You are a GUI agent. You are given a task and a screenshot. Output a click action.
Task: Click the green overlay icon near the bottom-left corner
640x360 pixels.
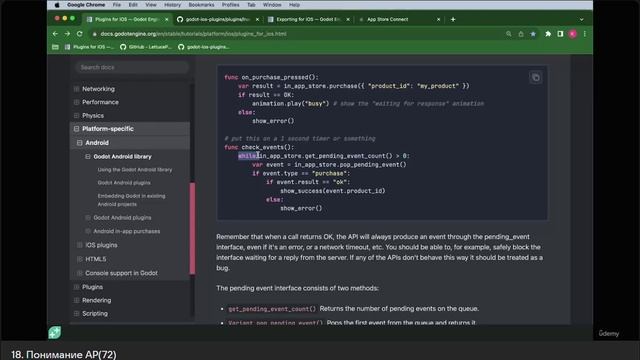[x=55, y=332]
